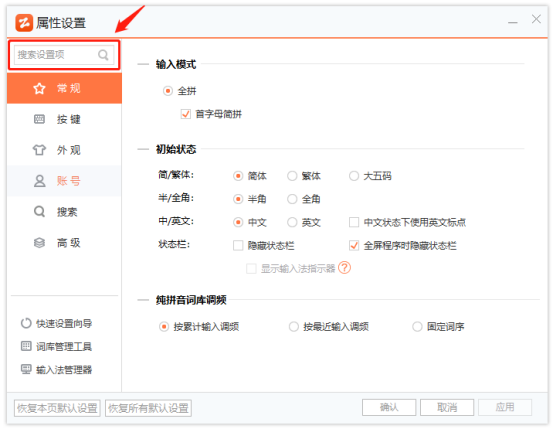
Task: Click 恢复本页默认设置 button
Action: (57, 408)
